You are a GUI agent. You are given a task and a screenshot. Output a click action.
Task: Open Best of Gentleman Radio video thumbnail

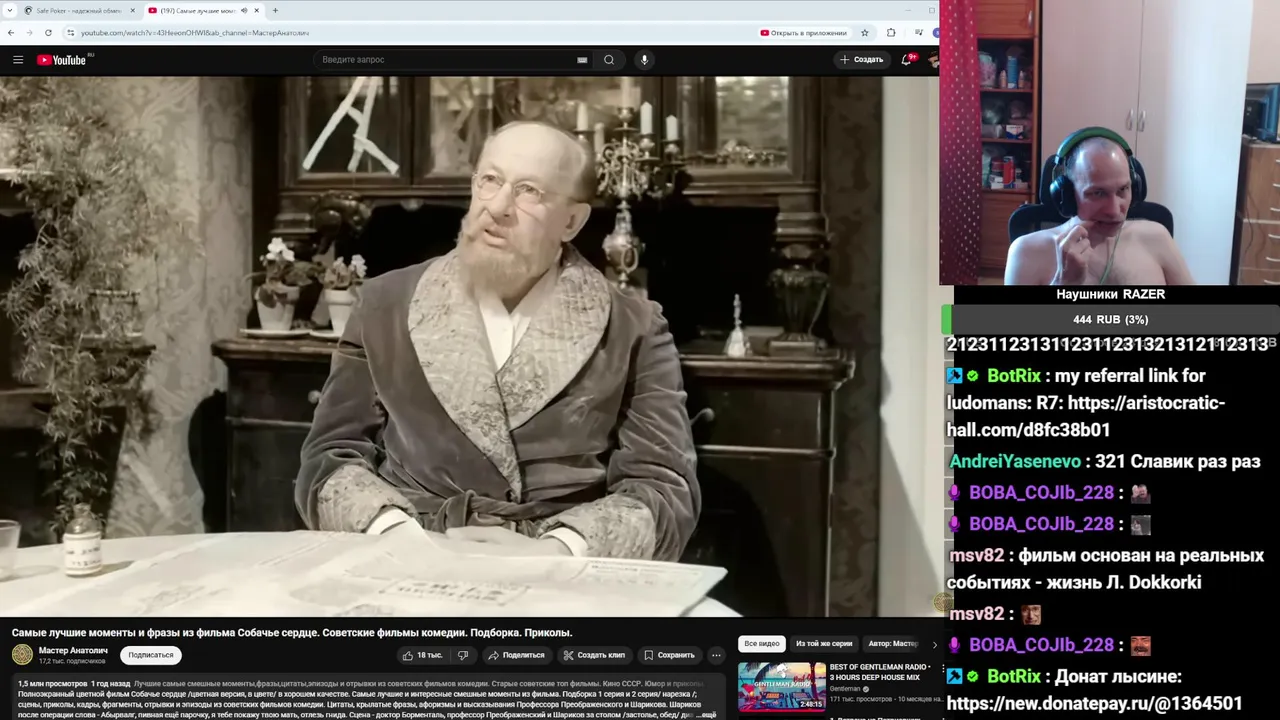(782, 686)
